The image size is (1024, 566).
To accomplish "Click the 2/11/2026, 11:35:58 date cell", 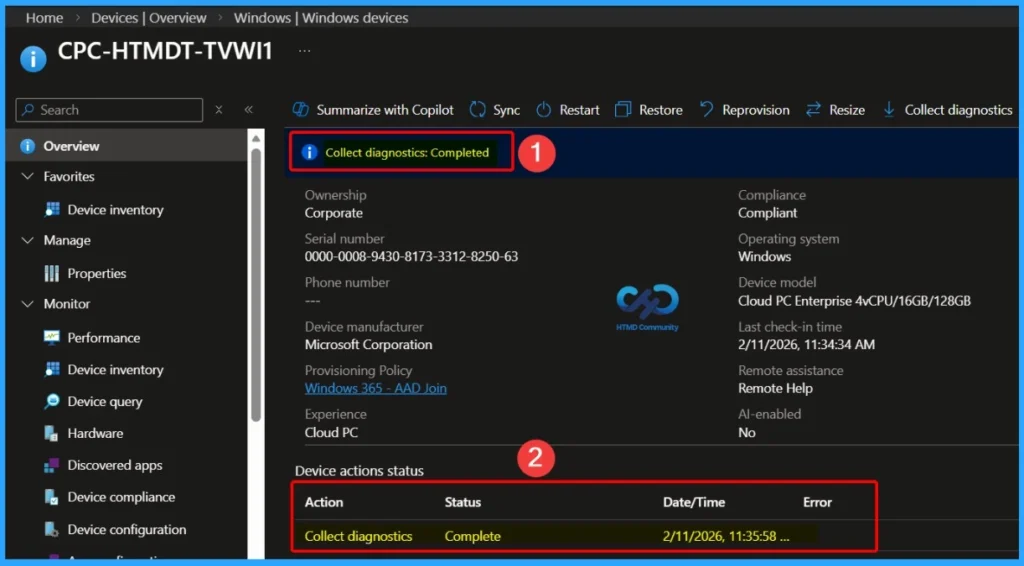I will pyautogui.click(x=726, y=536).
